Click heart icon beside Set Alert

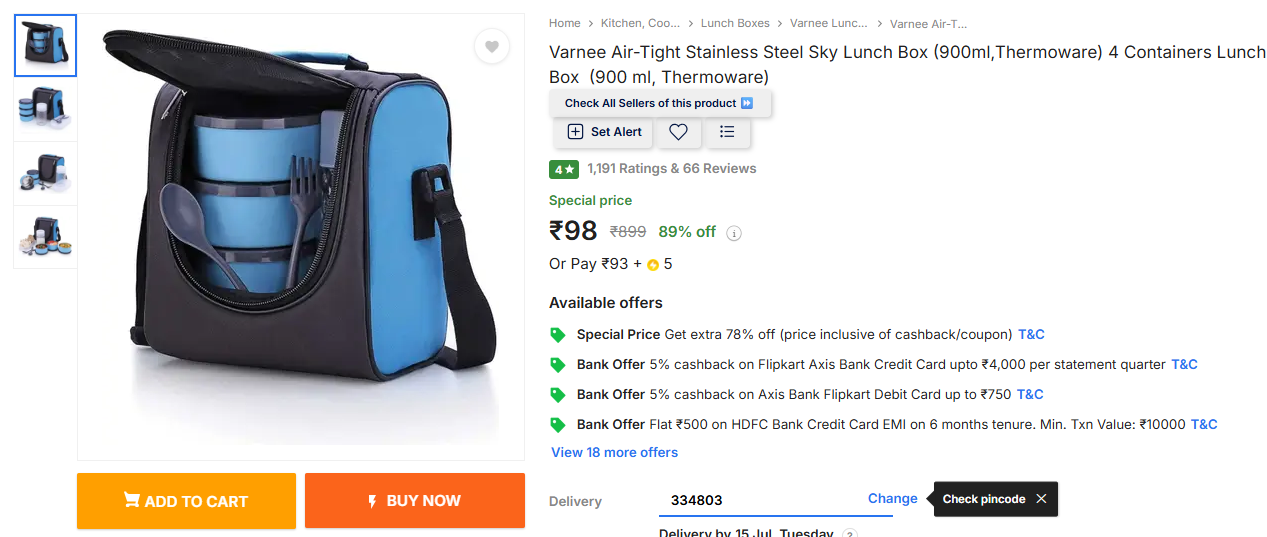678,132
